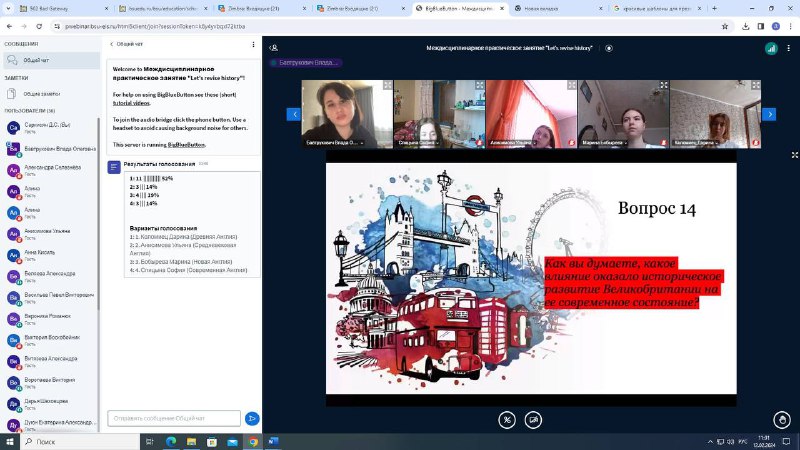Select user Дарья Шкловцова
This screenshot has height=450, width=800.
point(50,404)
